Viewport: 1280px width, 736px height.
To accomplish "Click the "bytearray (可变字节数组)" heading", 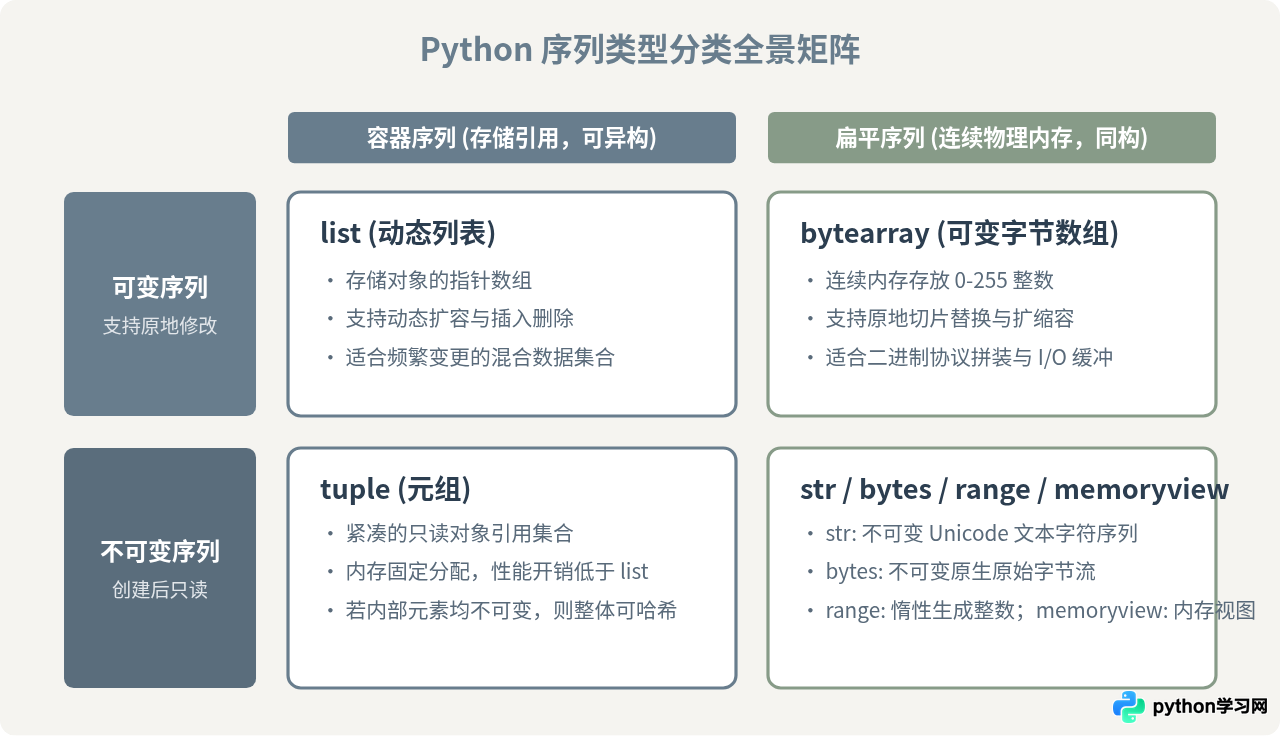I will [959, 233].
